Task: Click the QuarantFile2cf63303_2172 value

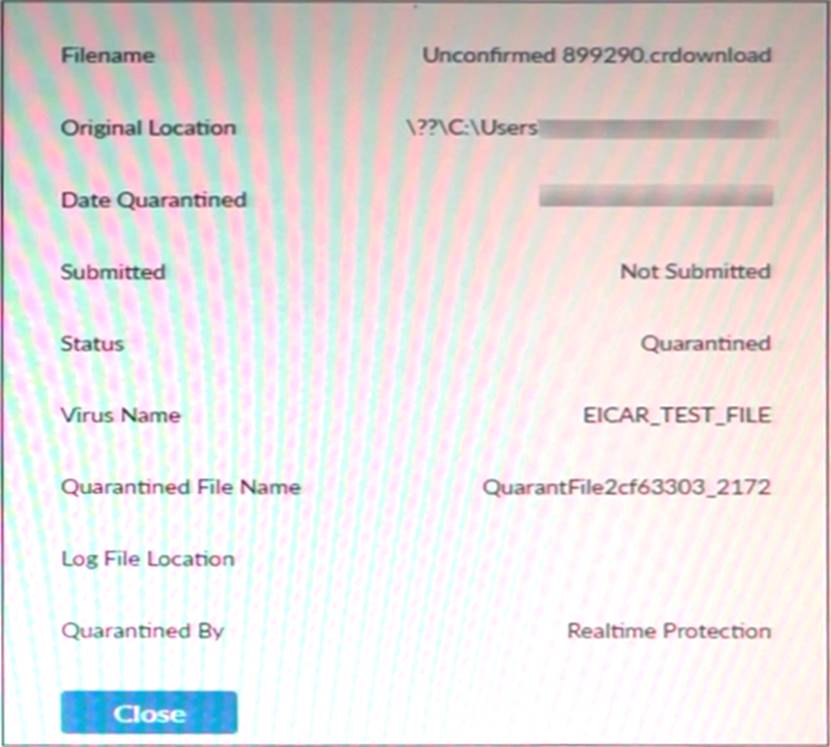Action: pos(626,487)
